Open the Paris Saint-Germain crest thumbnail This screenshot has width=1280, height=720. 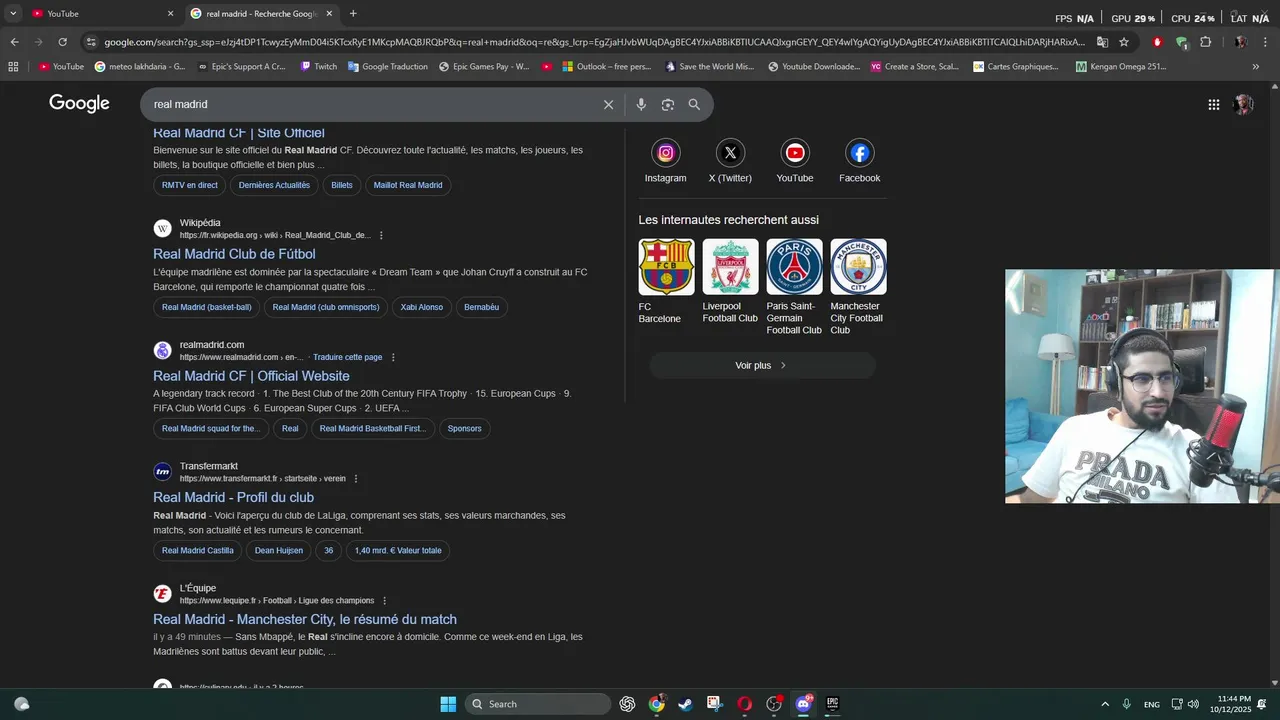click(794, 267)
